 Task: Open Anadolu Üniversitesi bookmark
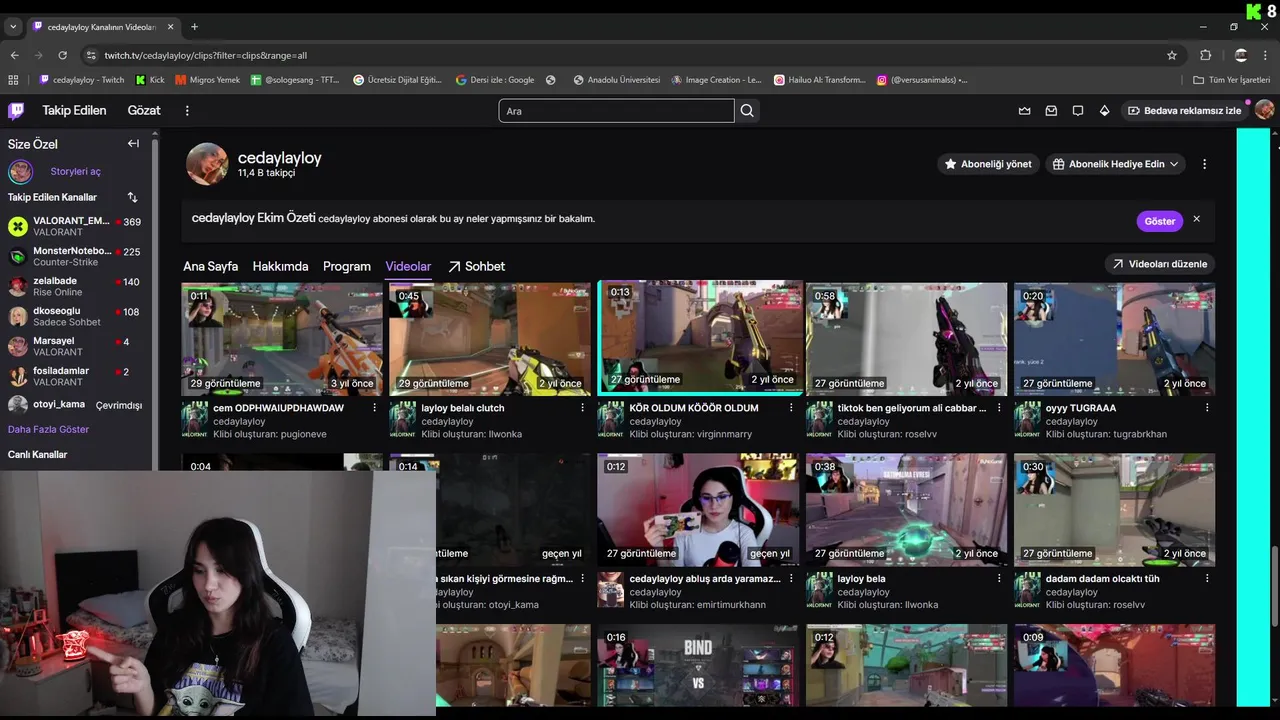pos(616,80)
